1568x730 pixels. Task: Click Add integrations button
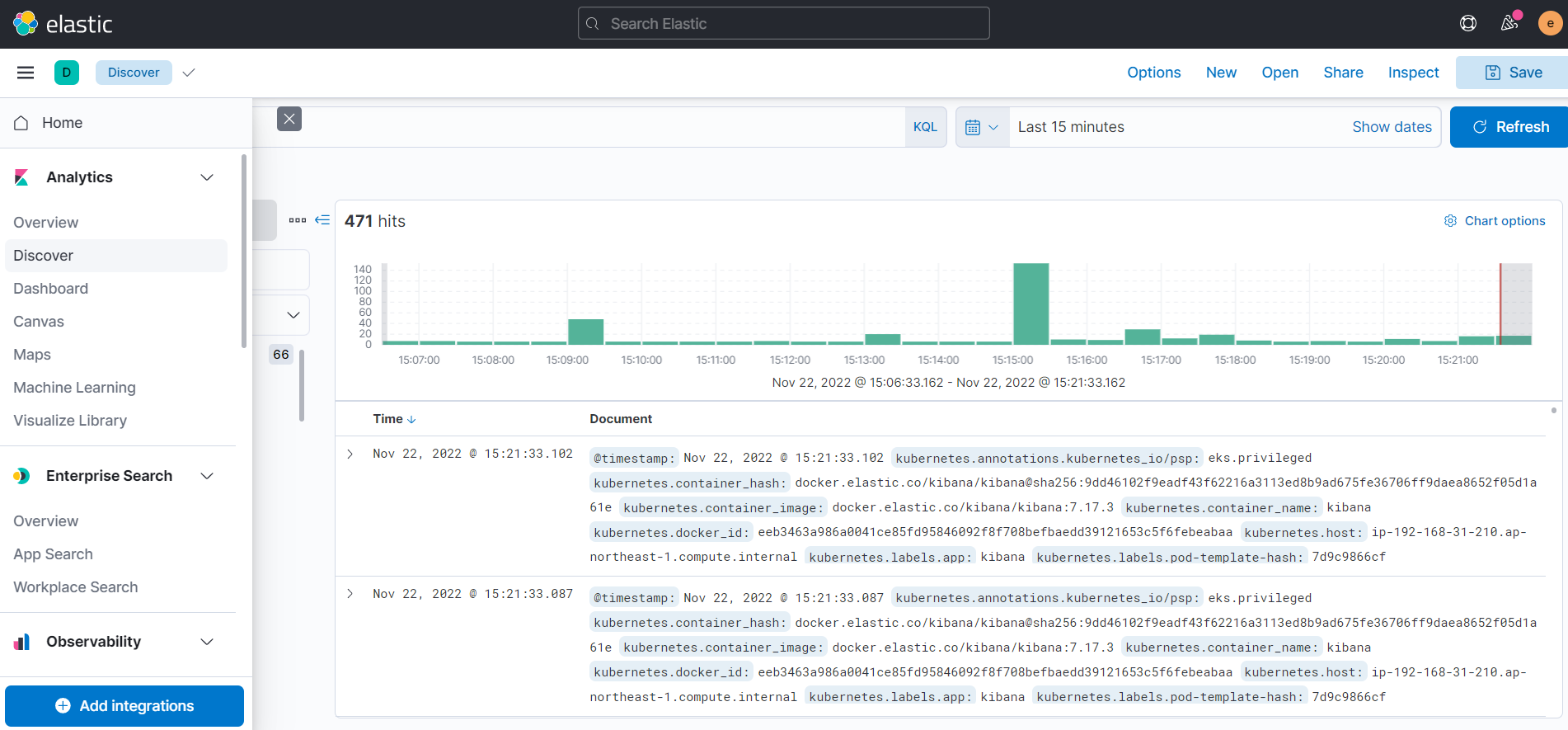(x=124, y=706)
